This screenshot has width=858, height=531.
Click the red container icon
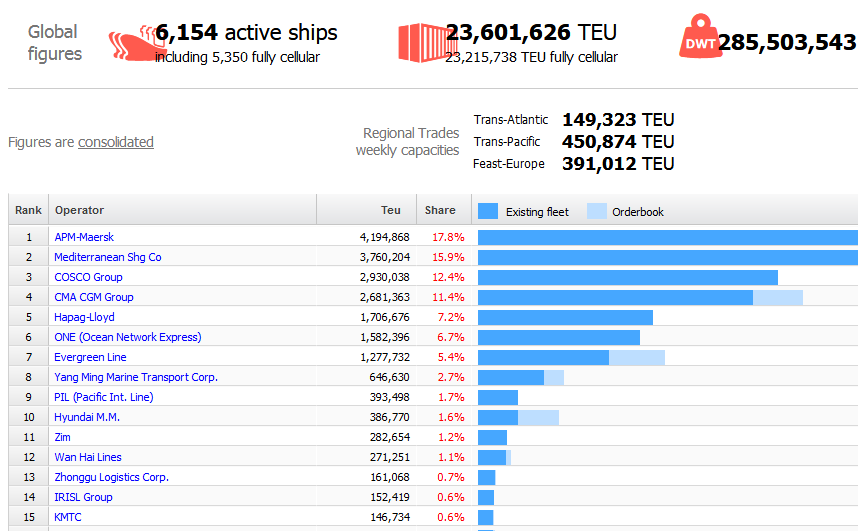click(428, 41)
